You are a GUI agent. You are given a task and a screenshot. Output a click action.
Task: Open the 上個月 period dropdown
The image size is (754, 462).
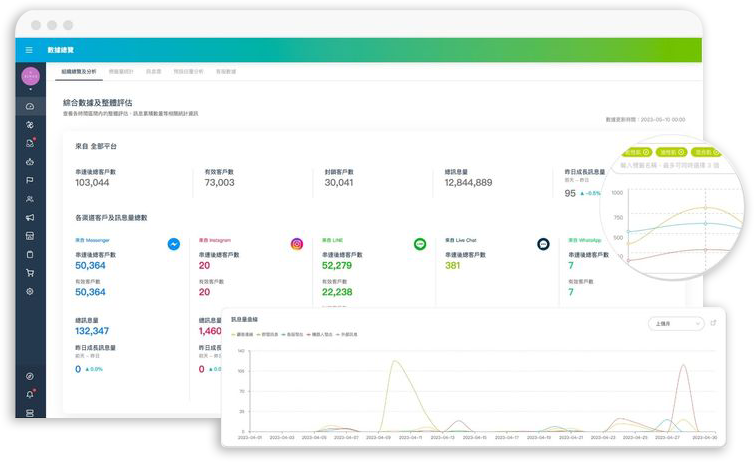tap(676, 324)
